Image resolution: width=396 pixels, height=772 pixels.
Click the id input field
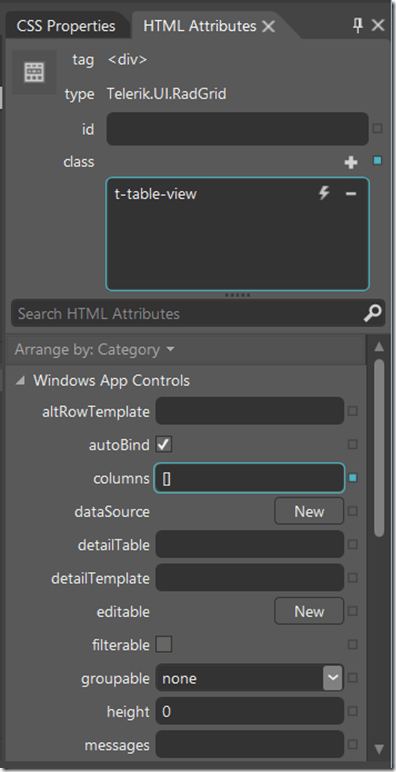point(237,129)
